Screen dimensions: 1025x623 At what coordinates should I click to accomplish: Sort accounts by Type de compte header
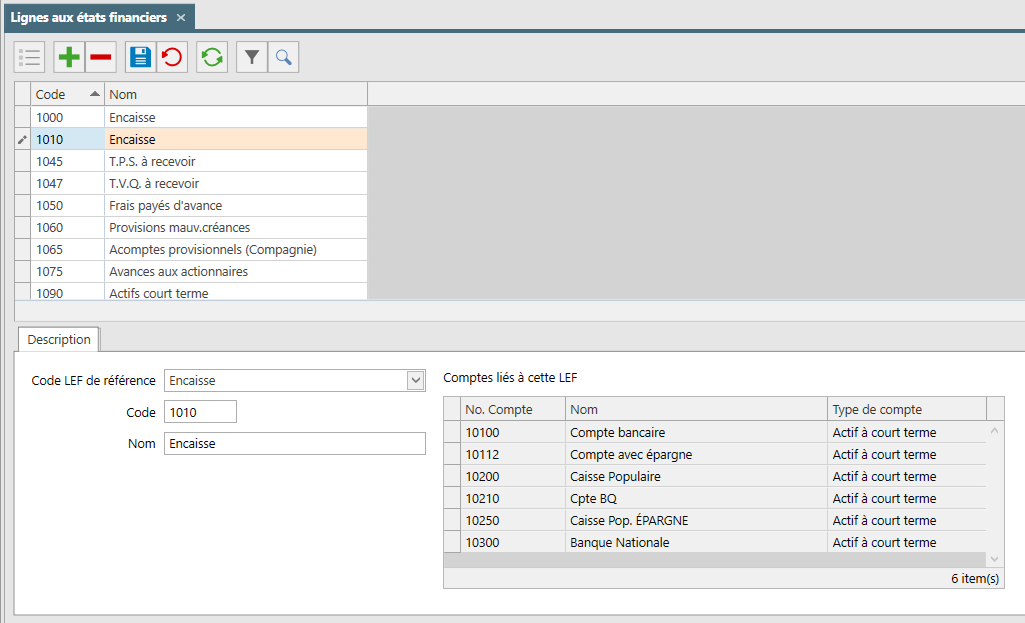[906, 409]
